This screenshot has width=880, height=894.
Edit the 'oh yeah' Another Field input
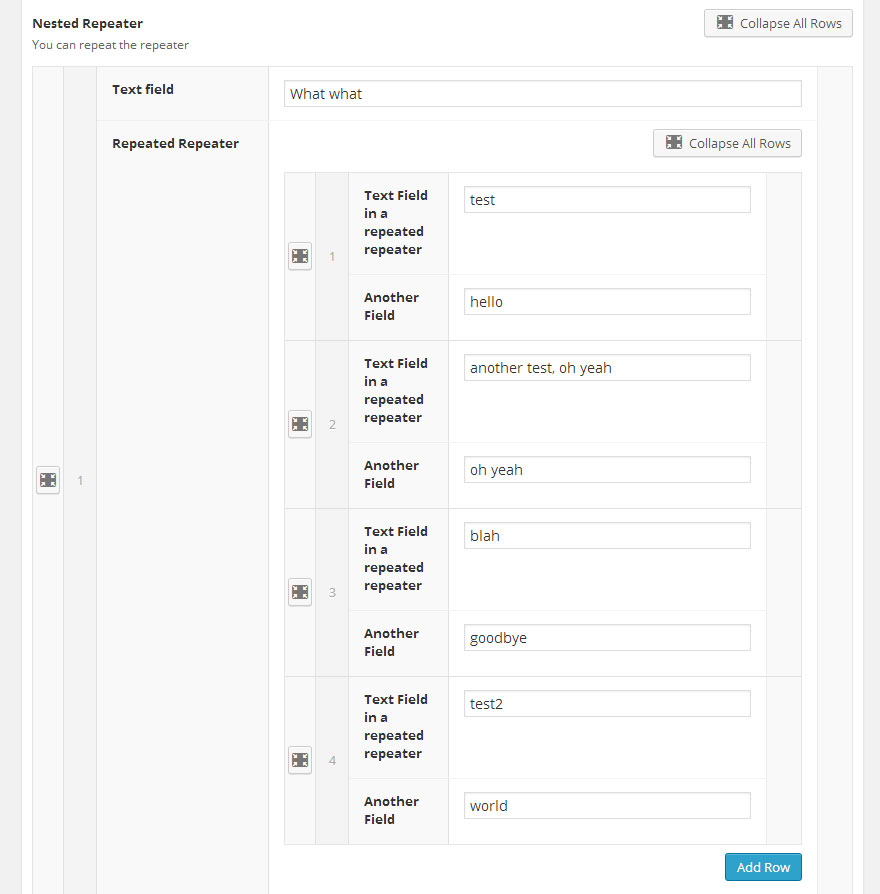[x=607, y=470]
